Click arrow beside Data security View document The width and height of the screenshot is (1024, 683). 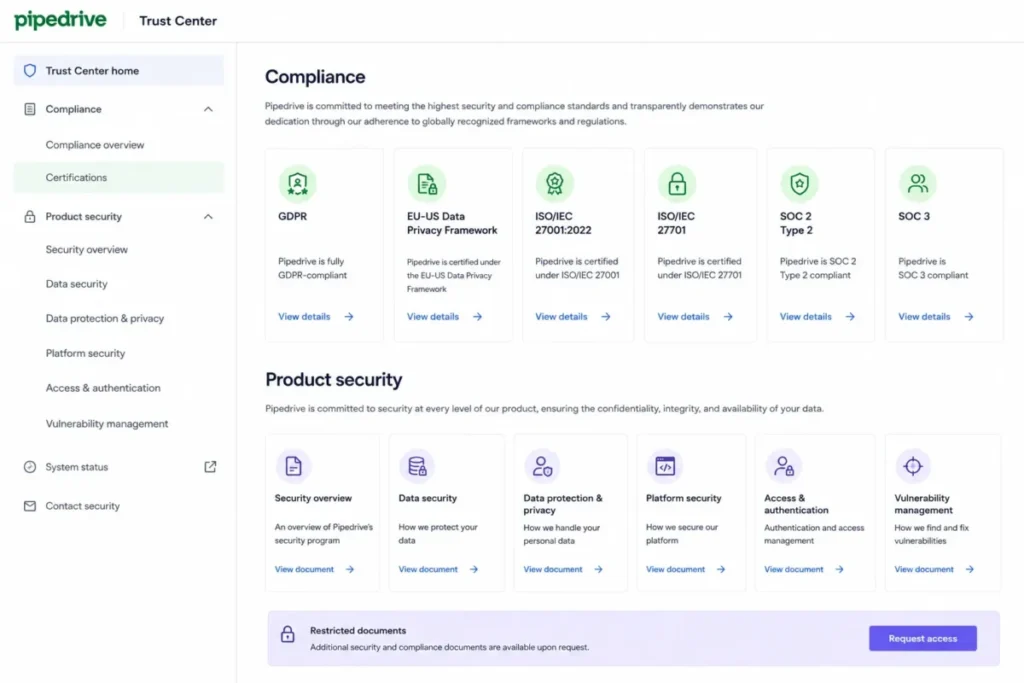(473, 569)
